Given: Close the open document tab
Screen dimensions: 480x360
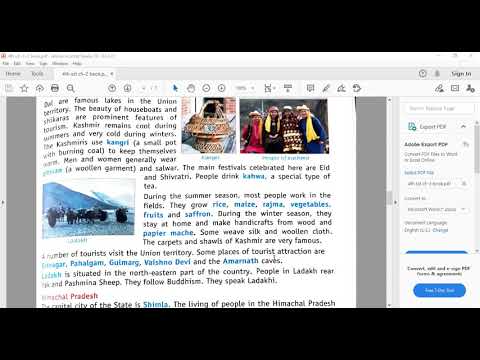Looking at the screenshot, I should coord(112,74).
